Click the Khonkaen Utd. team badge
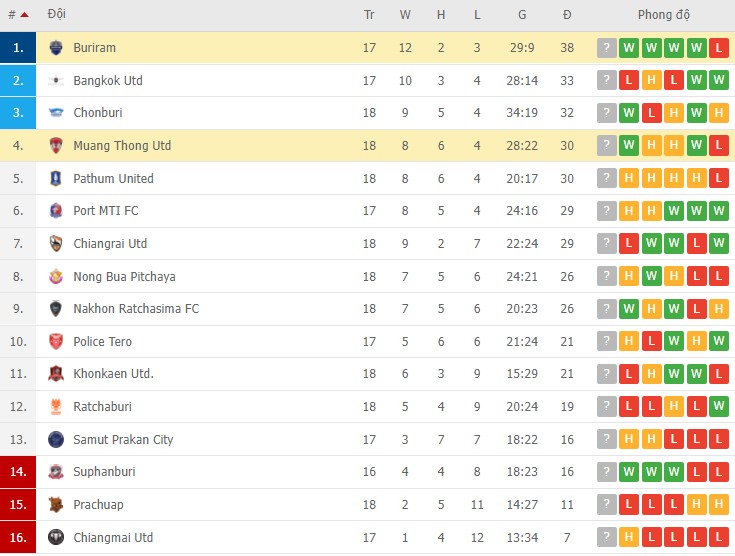The image size is (735, 556). [55, 374]
